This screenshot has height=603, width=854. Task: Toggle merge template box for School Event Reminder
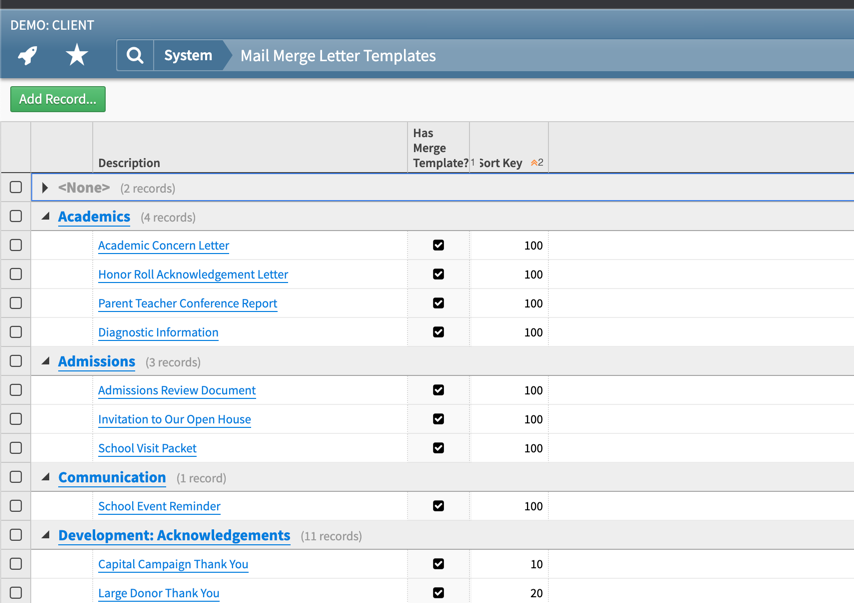click(x=438, y=506)
